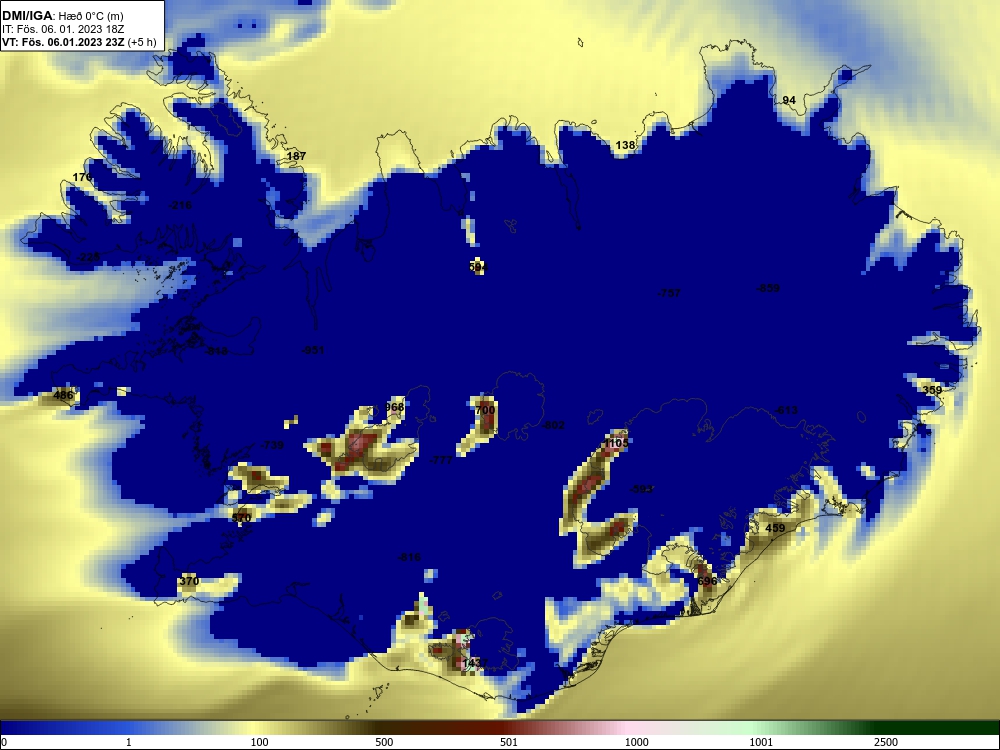
Task: Click the '0' label on the legend
Action: [4, 742]
